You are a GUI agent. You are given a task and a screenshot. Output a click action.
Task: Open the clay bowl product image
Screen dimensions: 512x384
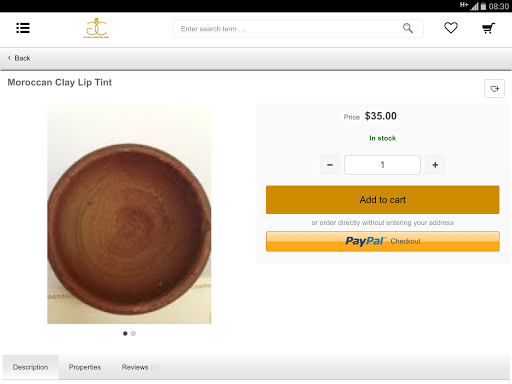coord(129,214)
